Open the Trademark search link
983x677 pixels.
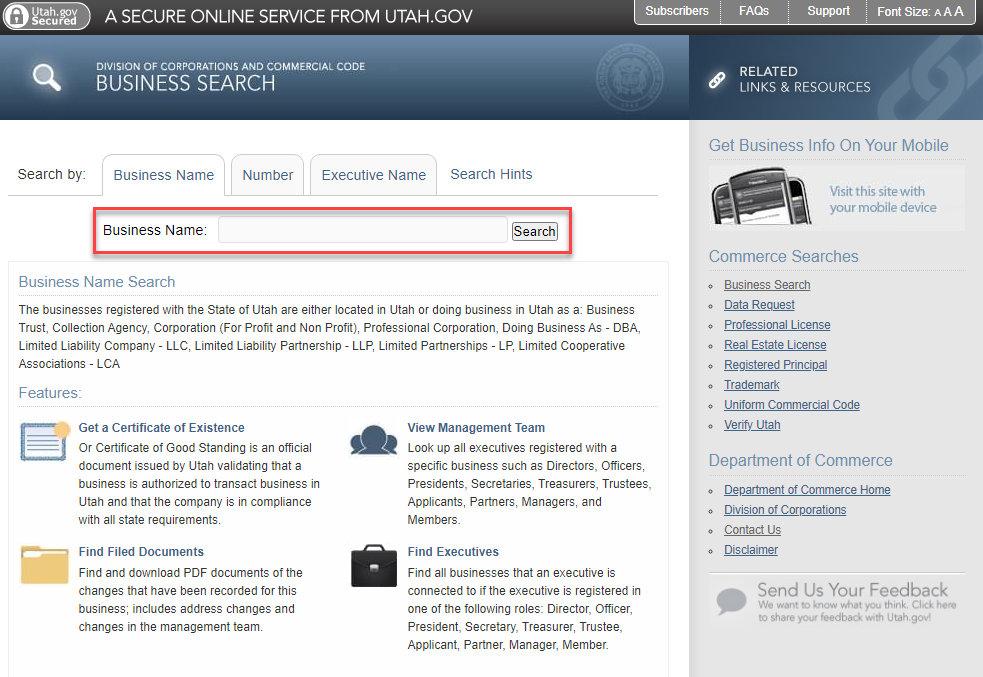tap(751, 385)
